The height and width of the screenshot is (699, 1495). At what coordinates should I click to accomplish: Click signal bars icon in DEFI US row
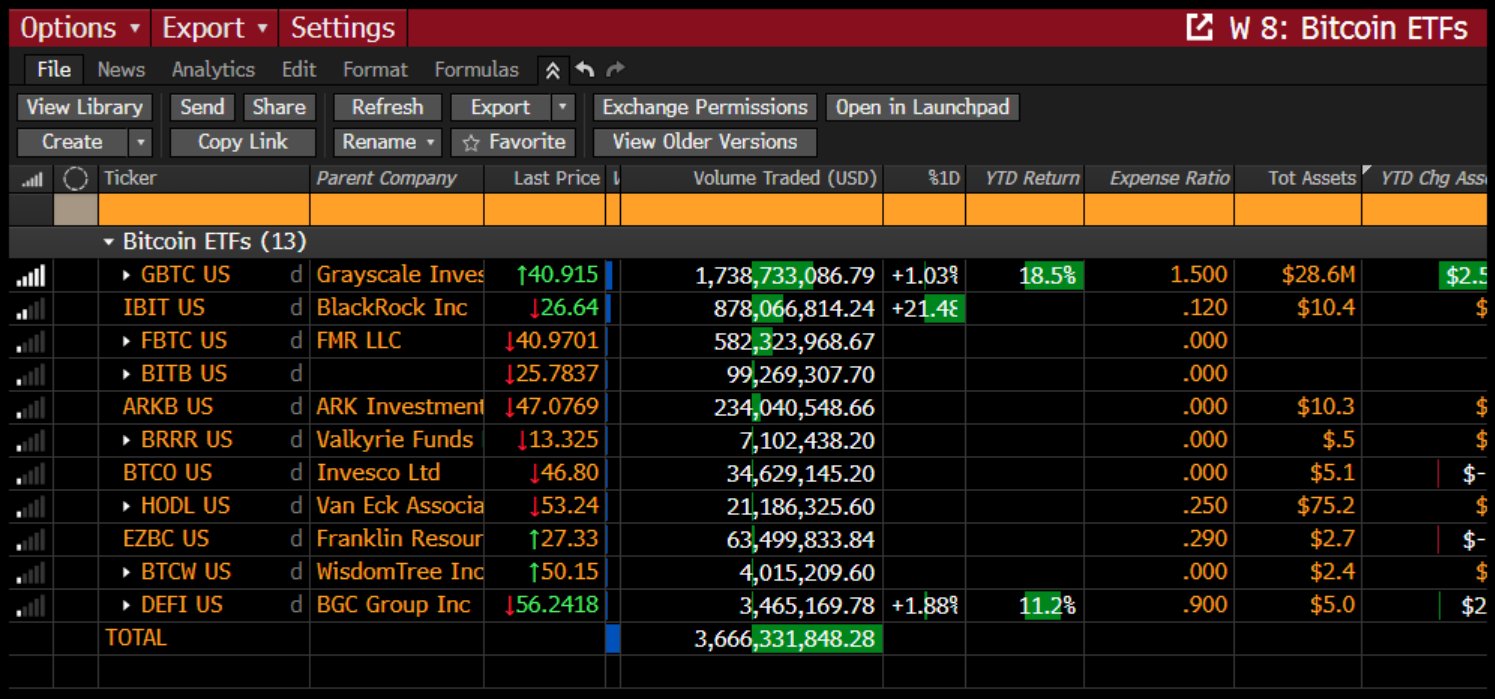[31, 606]
